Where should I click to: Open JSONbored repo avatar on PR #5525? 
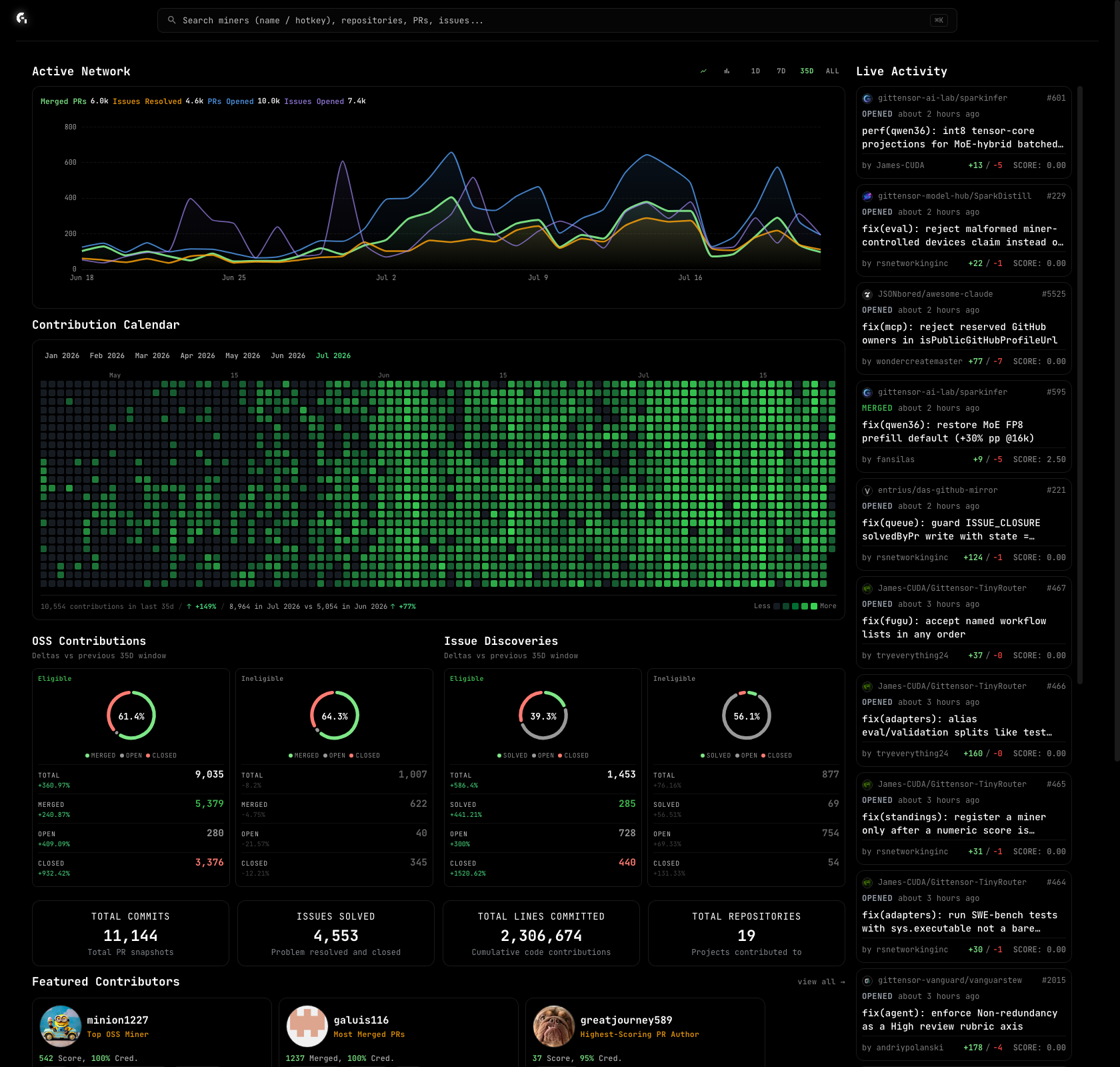point(867,294)
